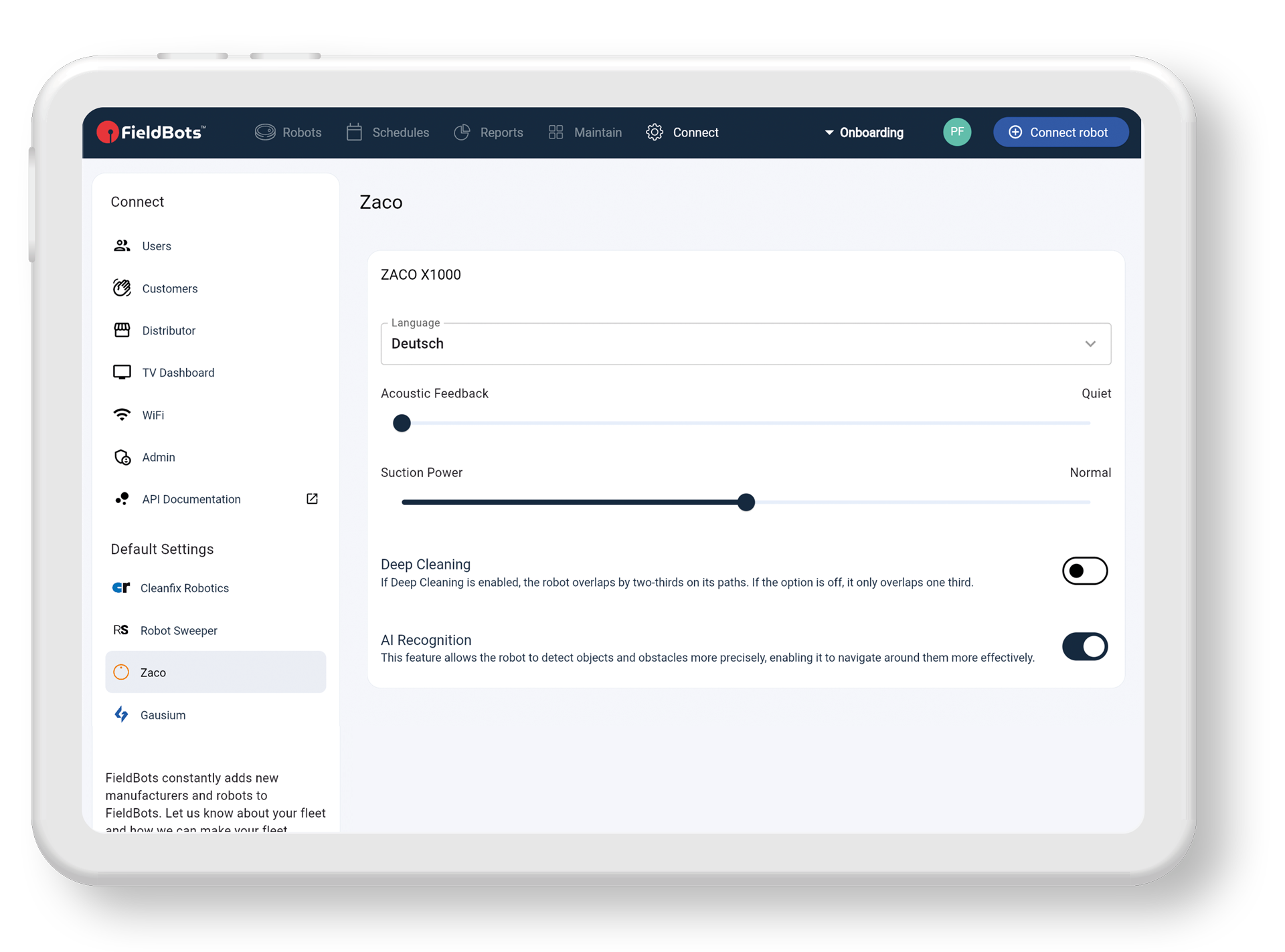Click the Language dropdown chevron arrow
Viewport: 1285px width, 952px height.
coord(1090,344)
